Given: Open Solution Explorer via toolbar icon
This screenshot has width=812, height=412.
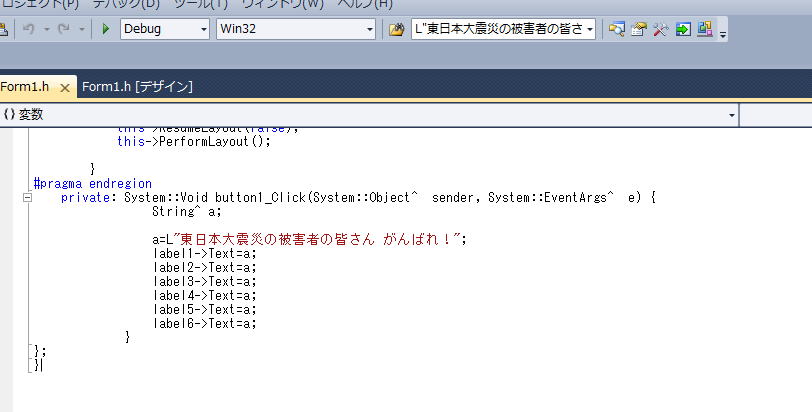Looking at the screenshot, I should pyautogui.click(x=616, y=29).
